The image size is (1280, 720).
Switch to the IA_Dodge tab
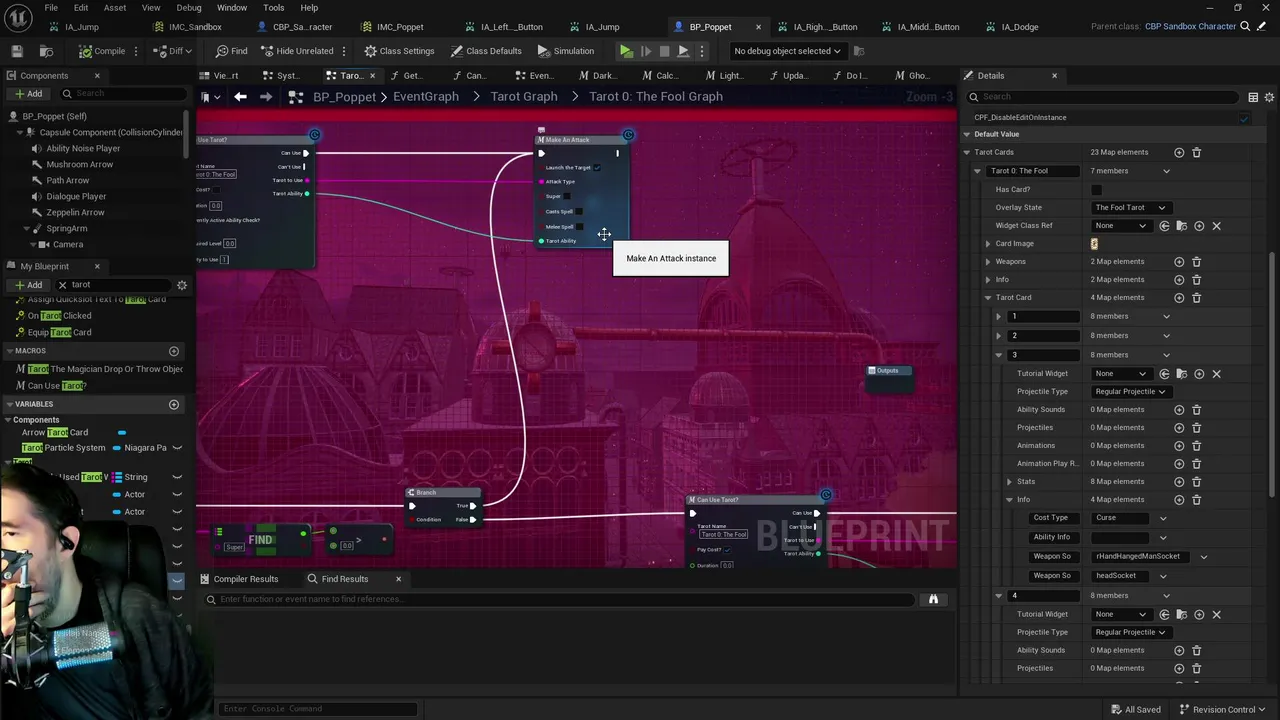click(1020, 27)
